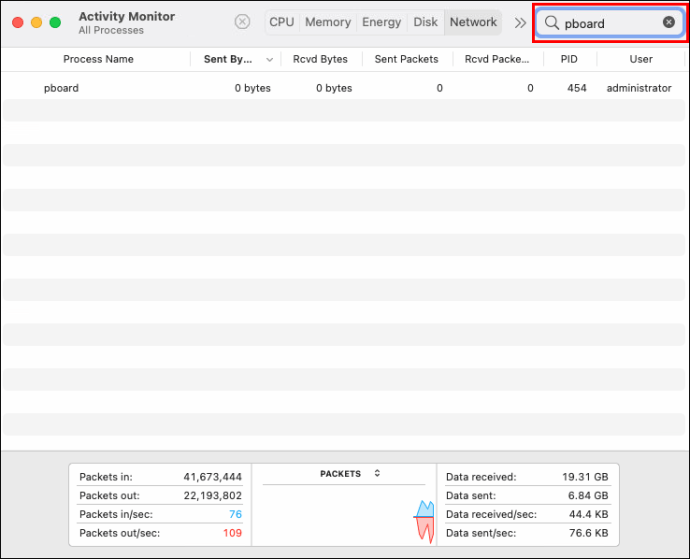Clear the pboard search text
This screenshot has width=690, height=559.
668,22
